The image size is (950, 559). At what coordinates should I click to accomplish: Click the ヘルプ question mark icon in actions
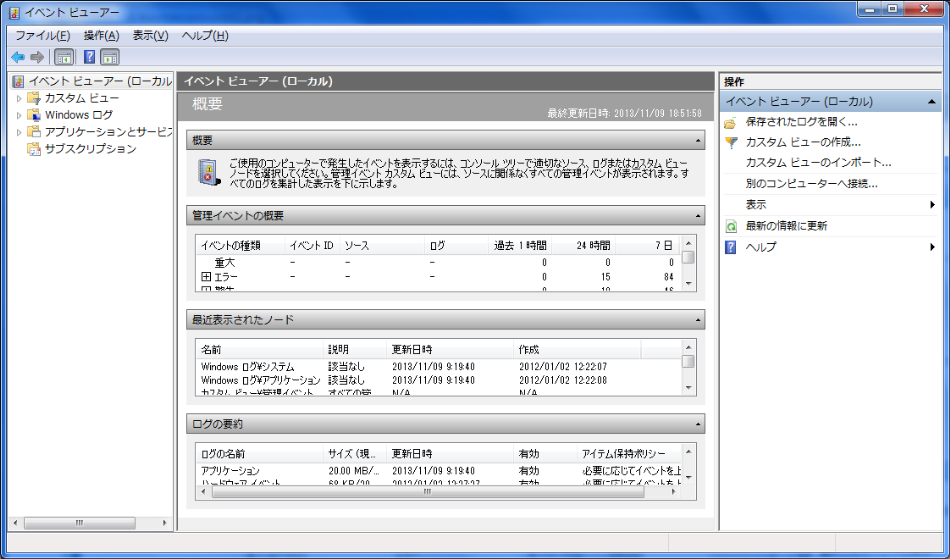[x=731, y=247]
